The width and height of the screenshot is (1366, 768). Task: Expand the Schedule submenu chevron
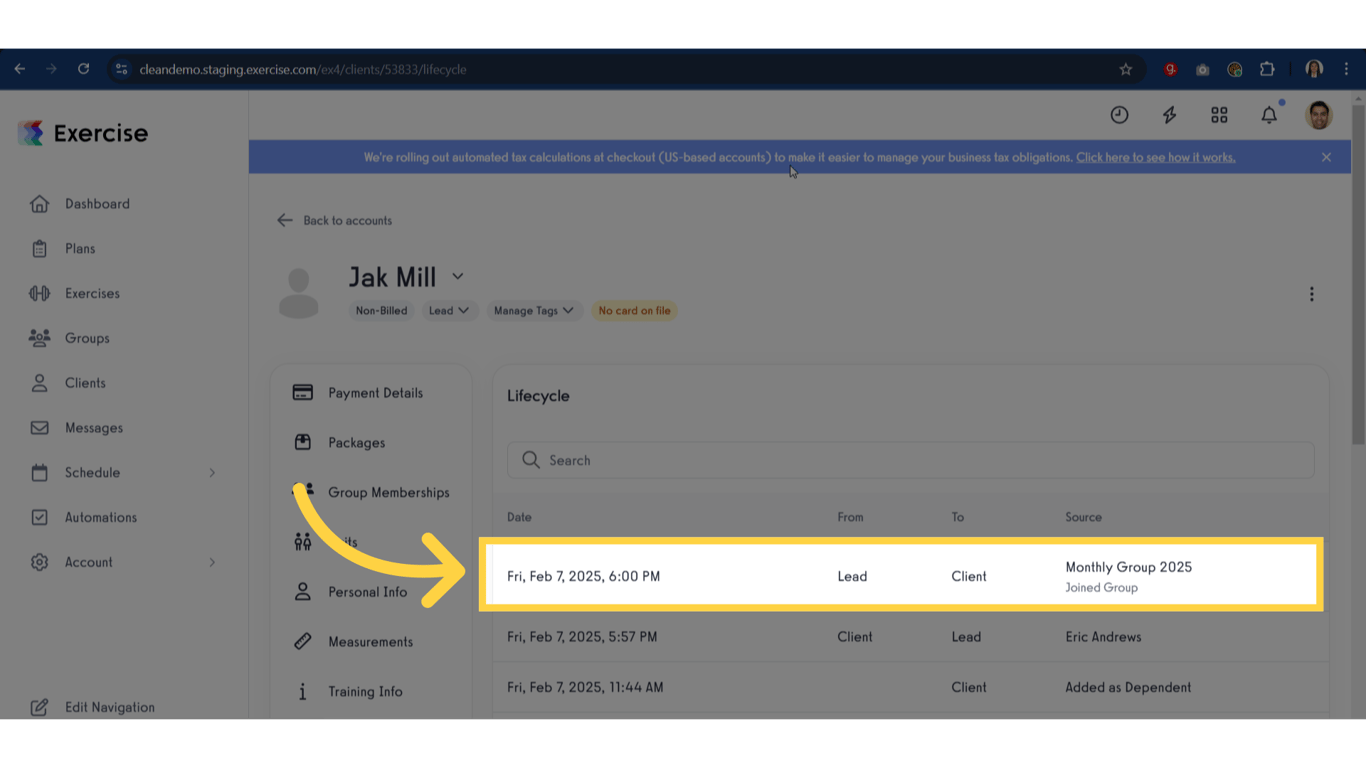click(x=212, y=473)
